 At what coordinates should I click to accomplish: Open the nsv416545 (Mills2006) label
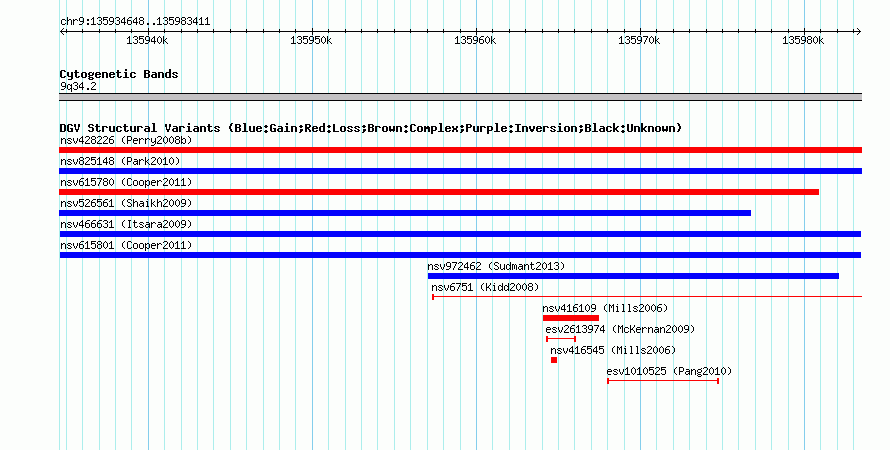[613, 350]
